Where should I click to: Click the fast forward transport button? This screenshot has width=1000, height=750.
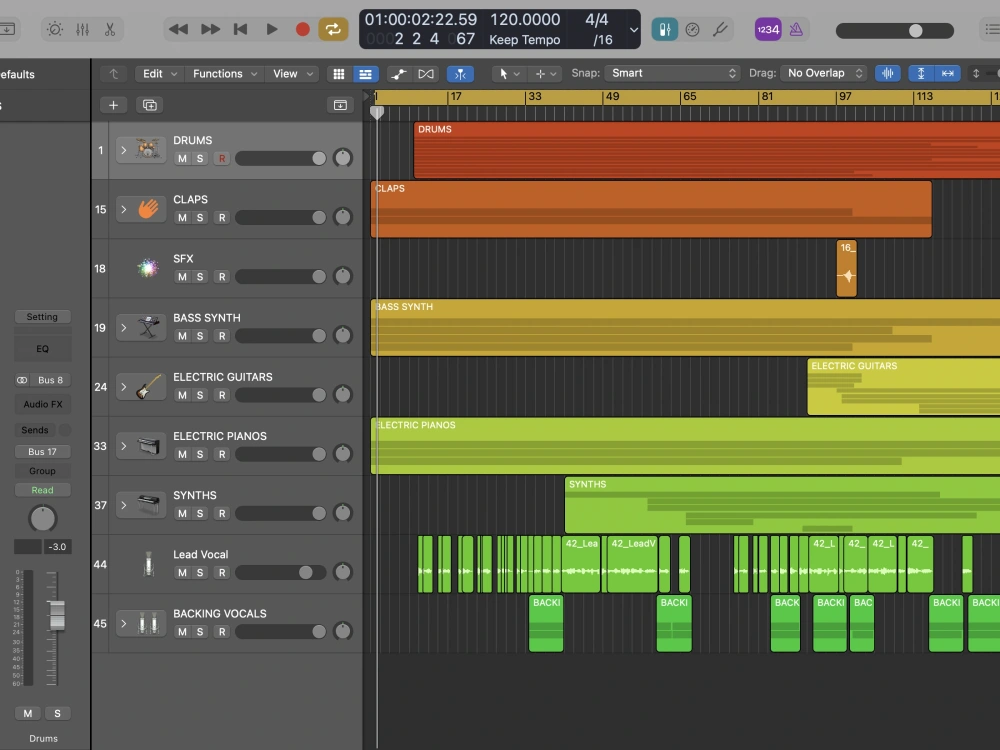[x=210, y=29]
